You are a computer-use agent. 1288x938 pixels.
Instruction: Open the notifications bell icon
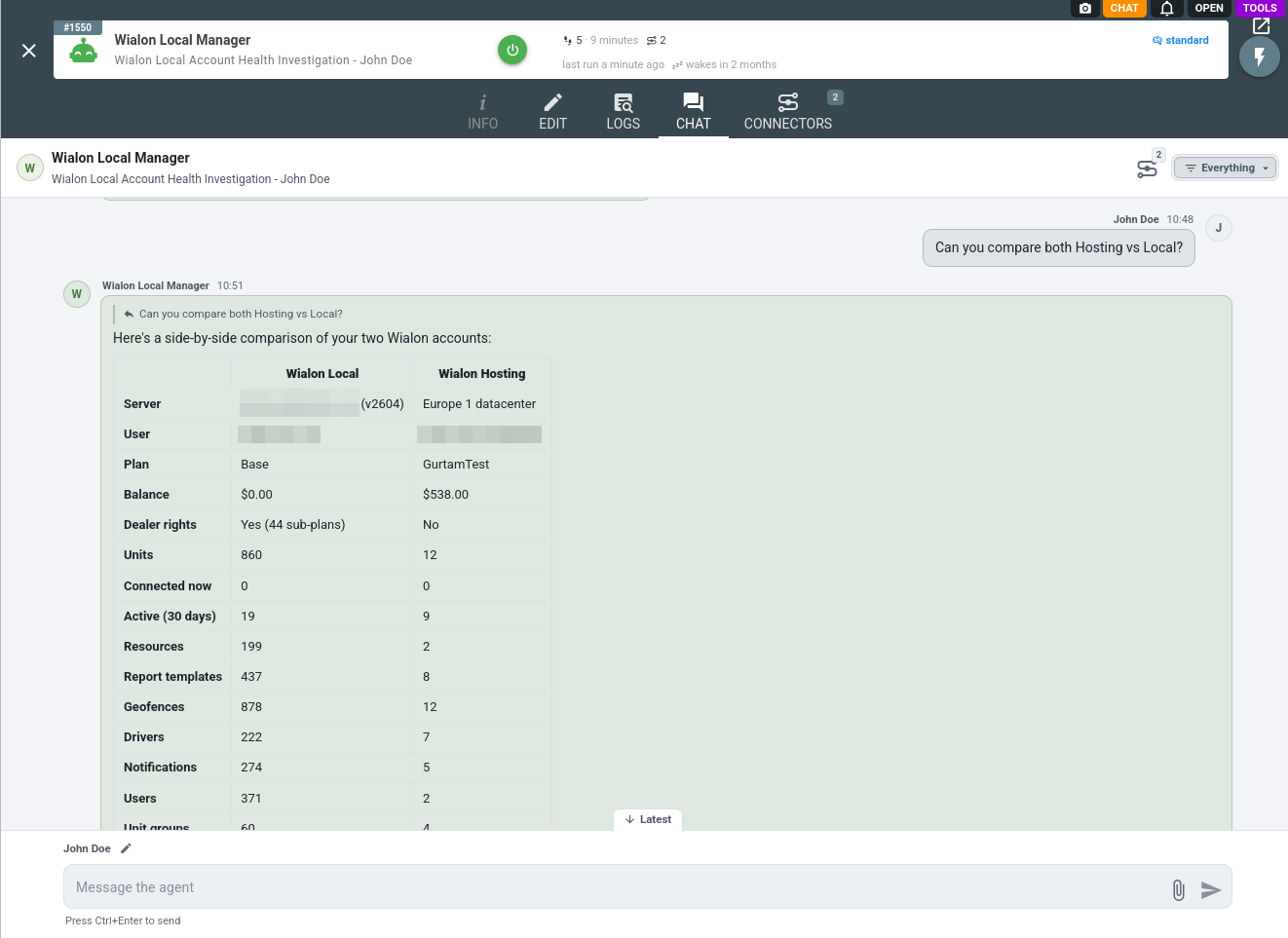[x=1166, y=8]
